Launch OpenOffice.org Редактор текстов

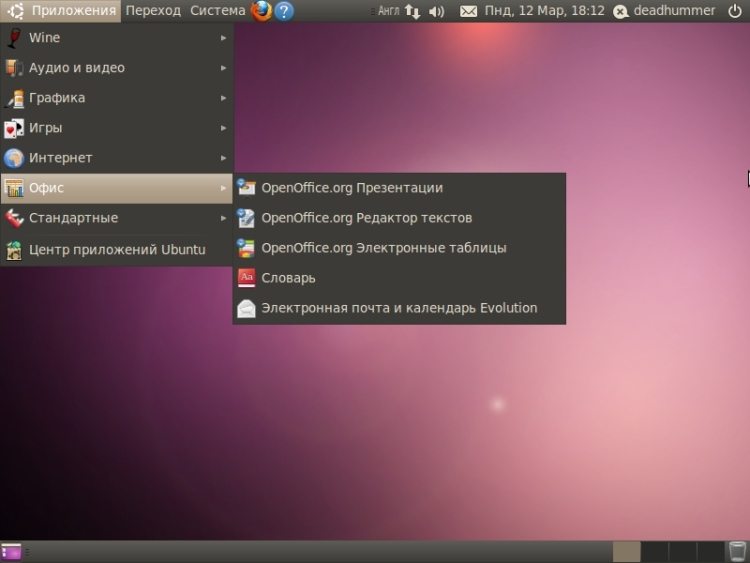coord(366,218)
